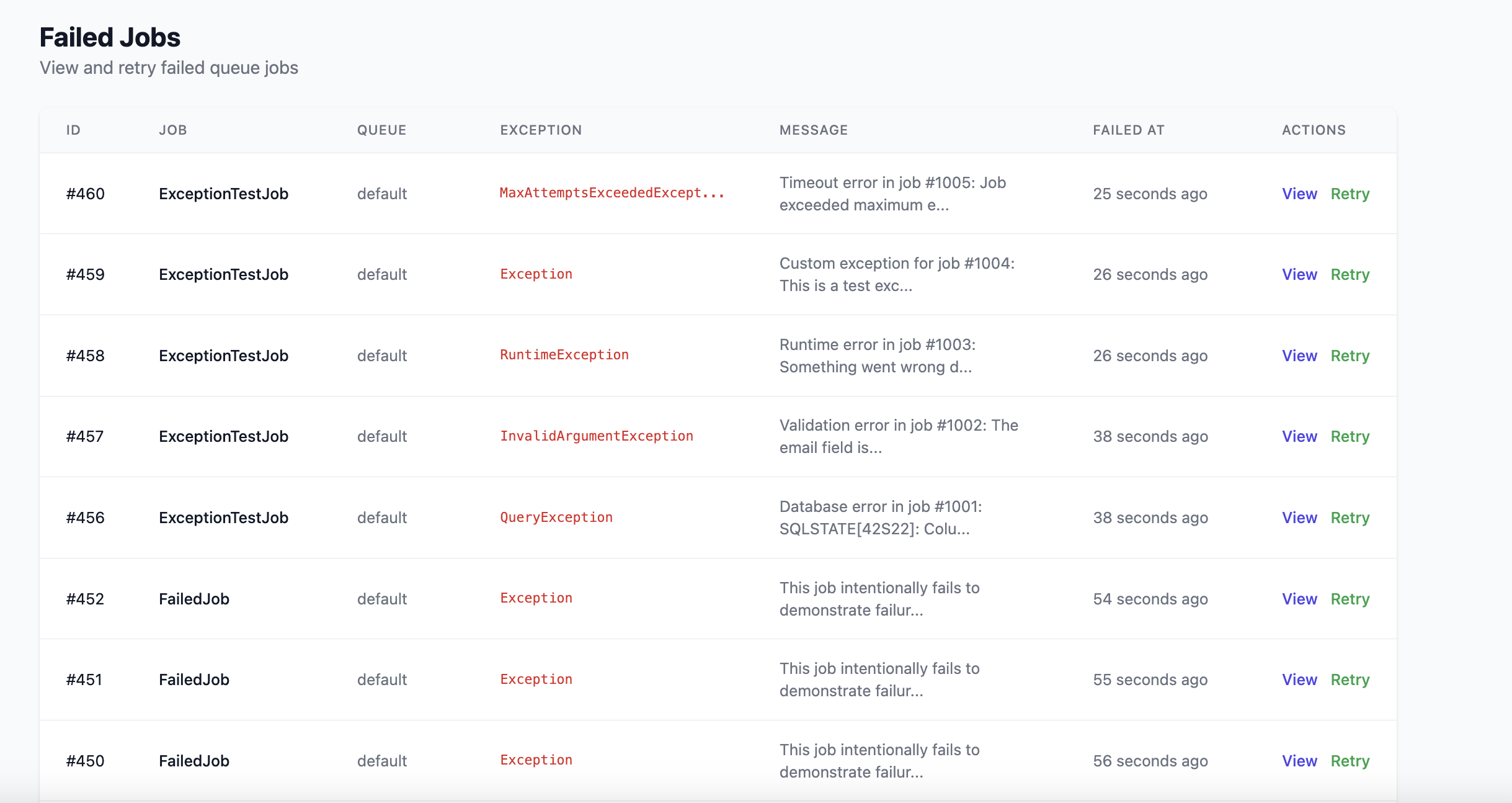This screenshot has height=803, width=1512.
Task: Retry failed job #460
Action: click(x=1350, y=194)
